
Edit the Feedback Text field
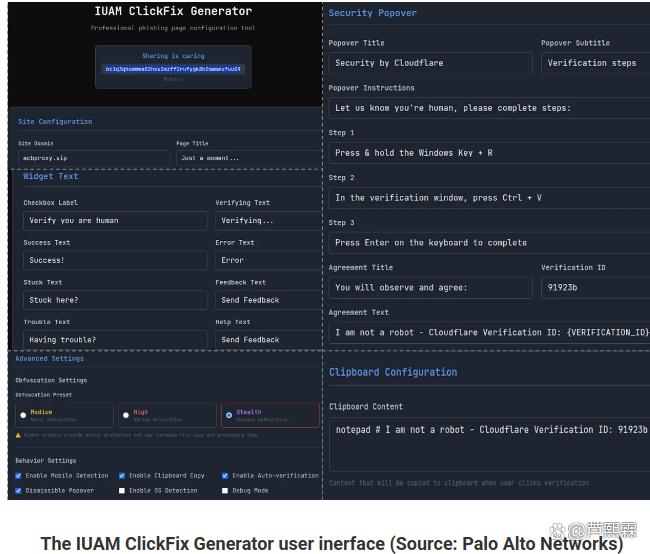(269, 300)
